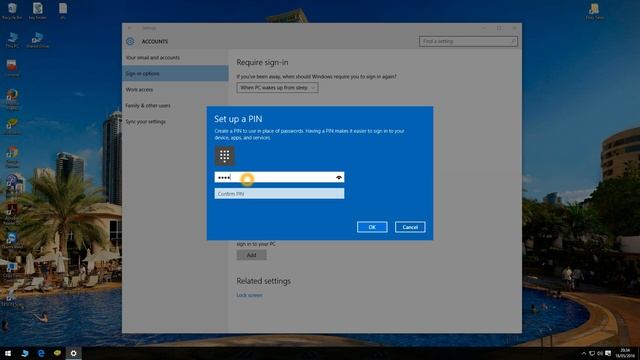Open Sync your settings in Settings sidebar
640x360 pixels.
point(145,122)
